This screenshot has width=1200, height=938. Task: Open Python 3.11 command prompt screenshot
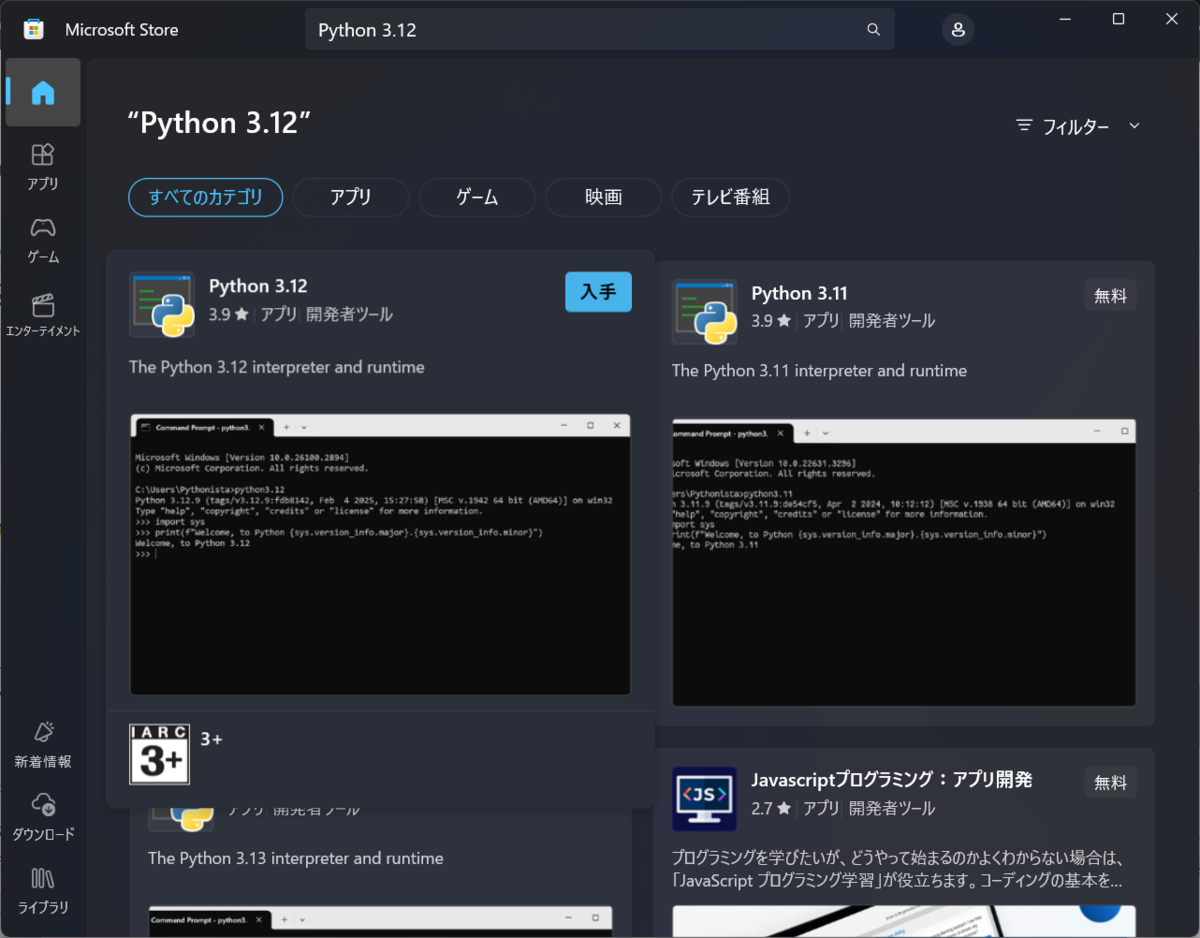pos(904,562)
